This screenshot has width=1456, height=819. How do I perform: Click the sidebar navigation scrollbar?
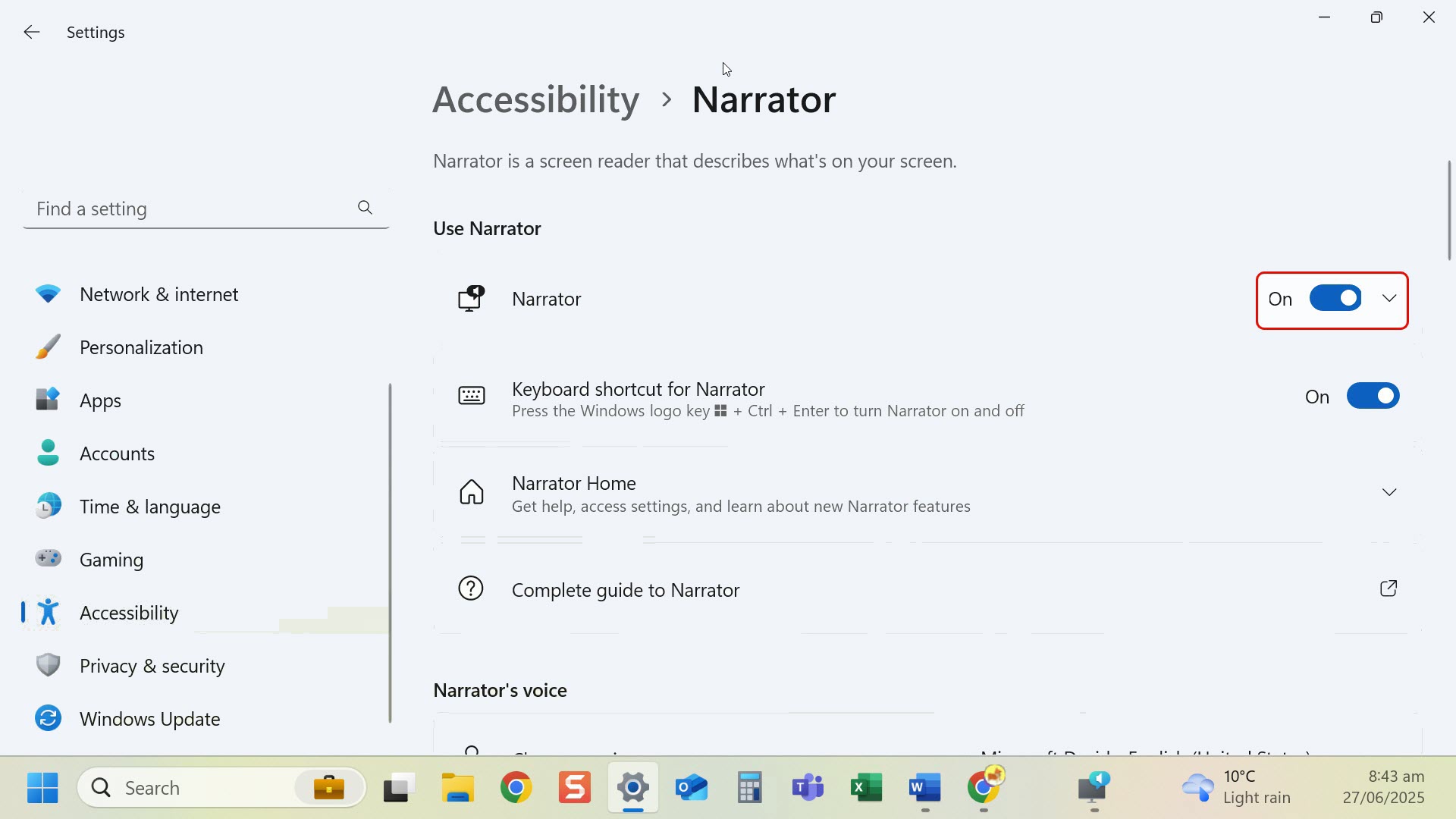(x=391, y=553)
